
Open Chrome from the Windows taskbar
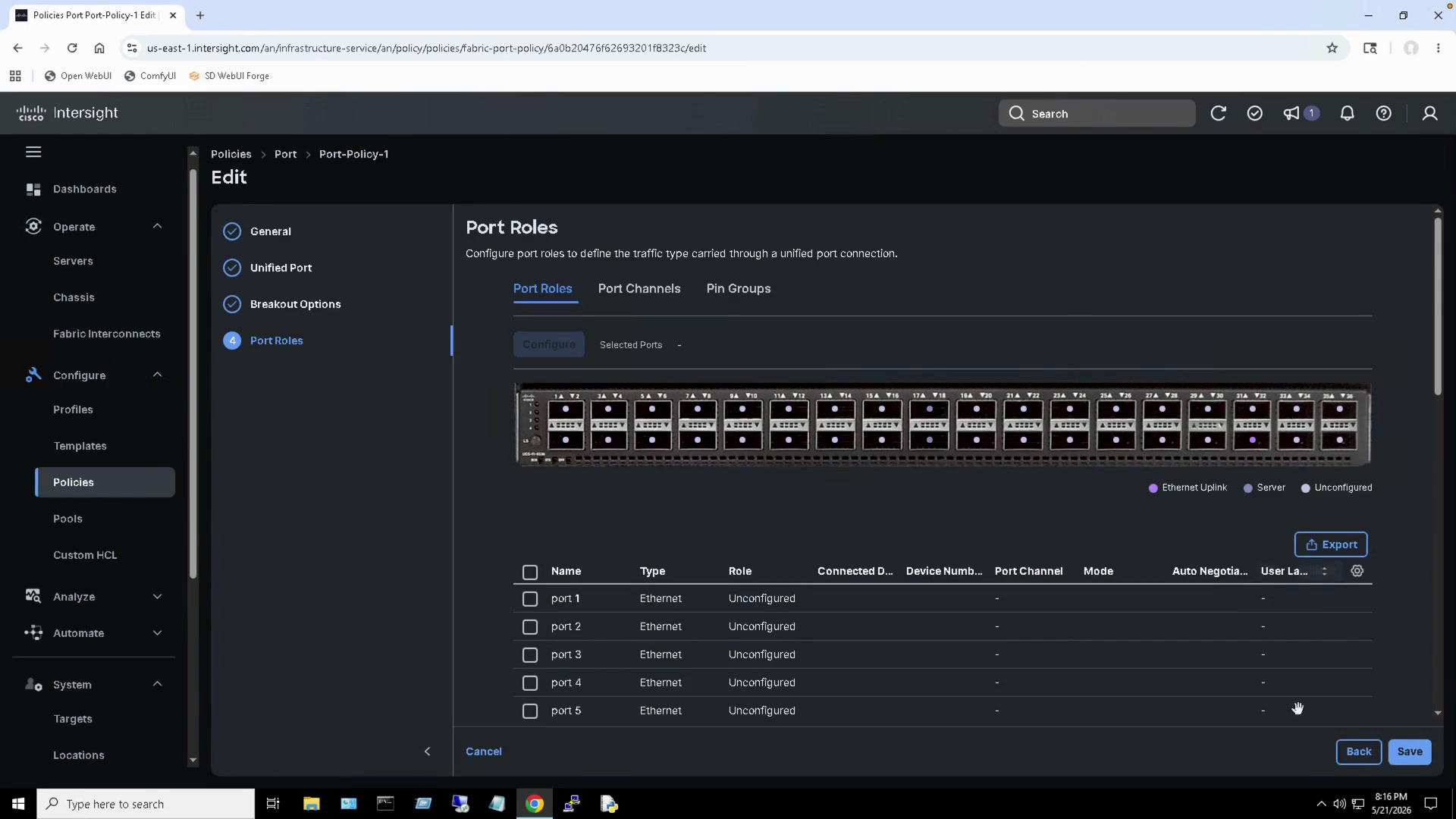tap(535, 804)
